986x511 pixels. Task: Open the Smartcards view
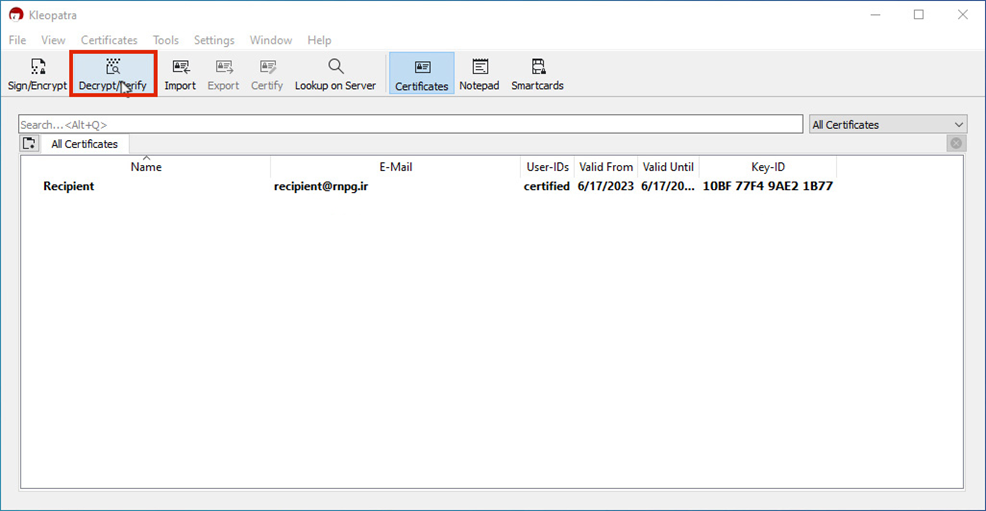coord(537,74)
